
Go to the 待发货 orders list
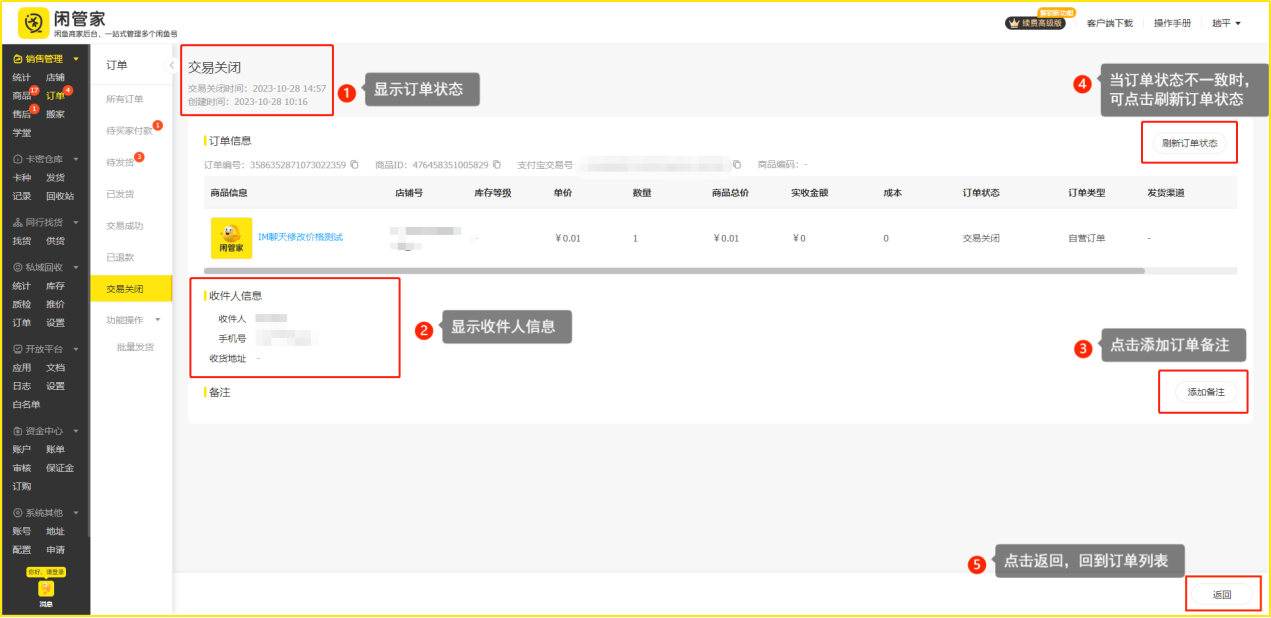[120, 162]
